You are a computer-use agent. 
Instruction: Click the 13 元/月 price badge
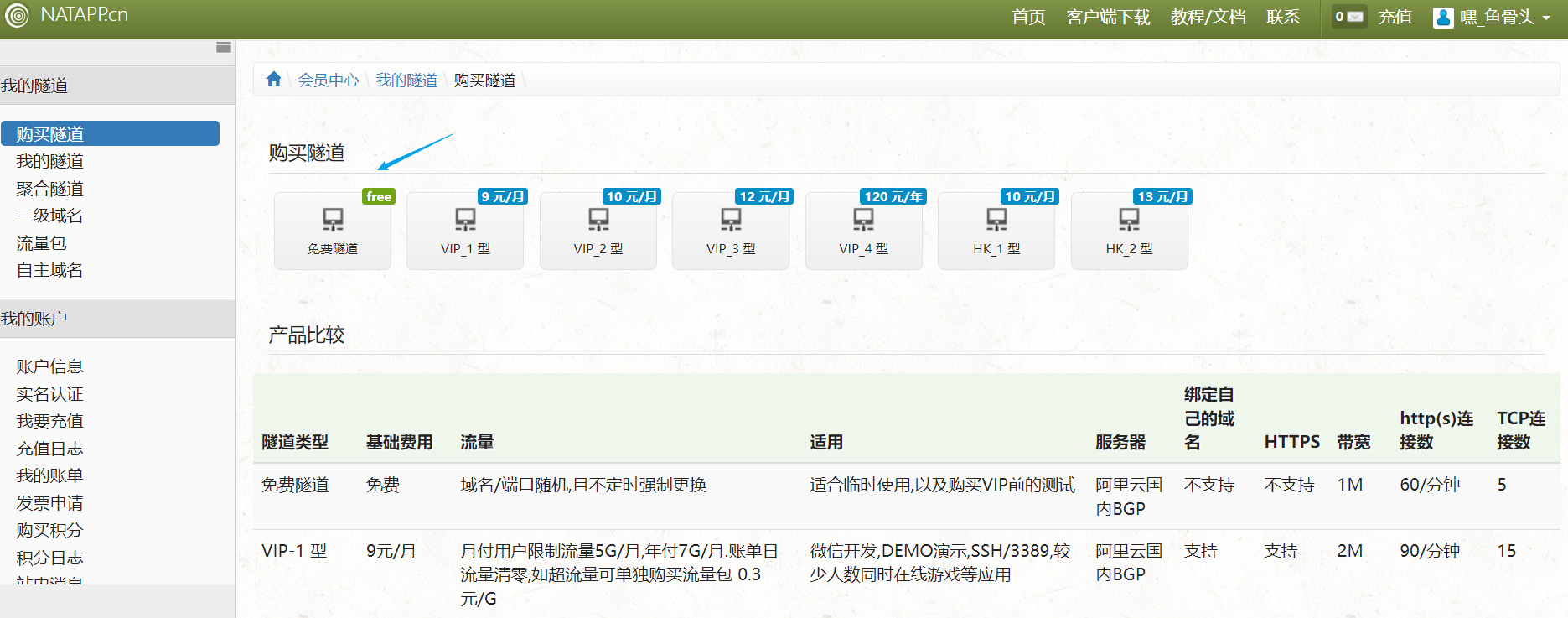point(1163,196)
